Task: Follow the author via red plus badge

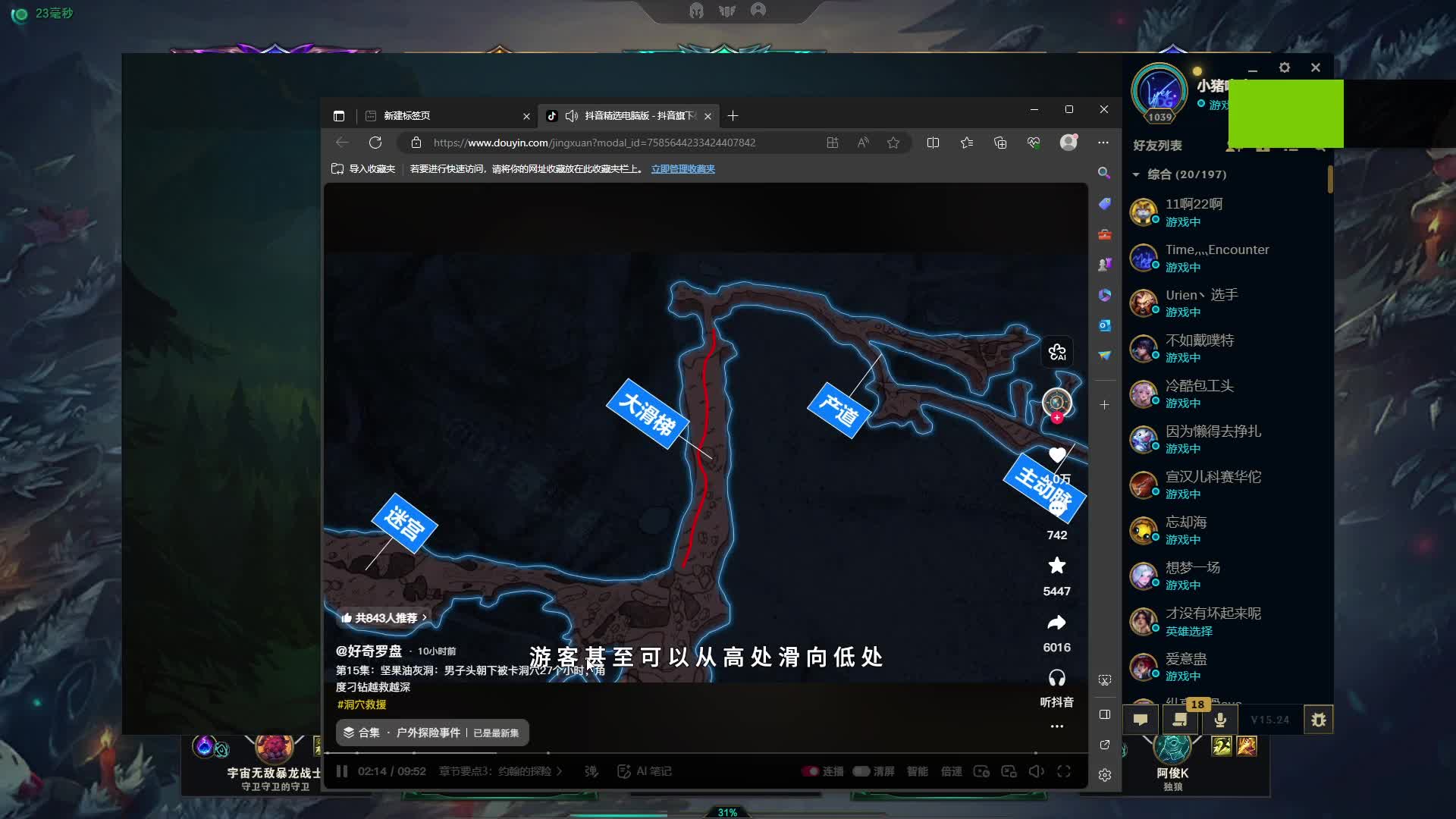Action: tap(1057, 418)
